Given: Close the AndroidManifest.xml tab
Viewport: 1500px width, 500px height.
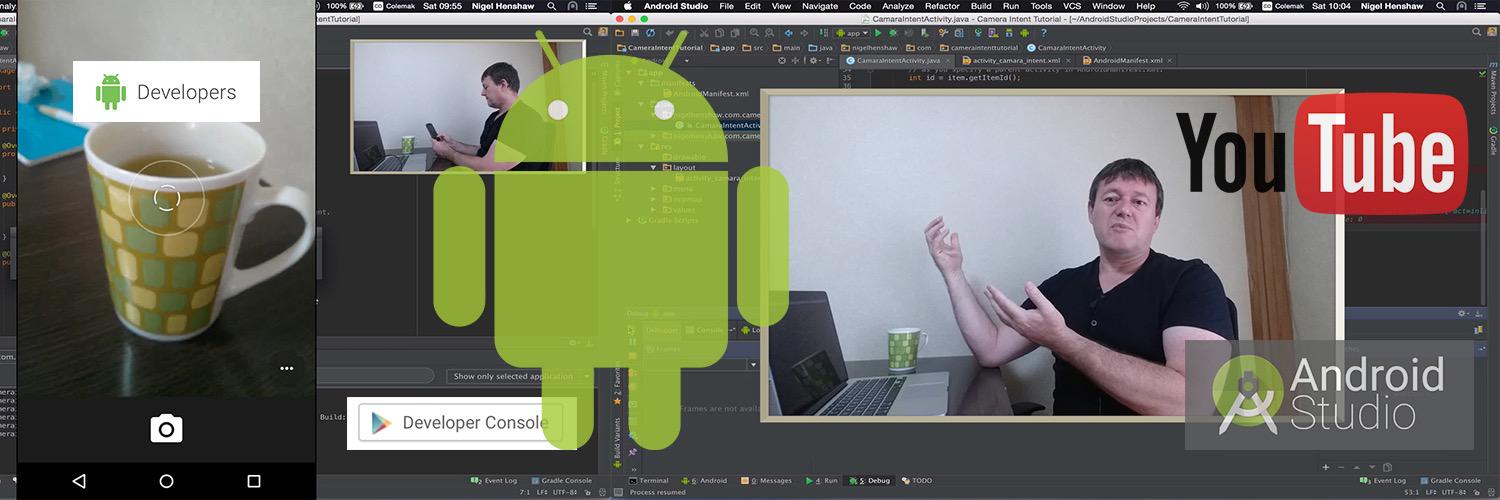Looking at the screenshot, I should (1170, 60).
